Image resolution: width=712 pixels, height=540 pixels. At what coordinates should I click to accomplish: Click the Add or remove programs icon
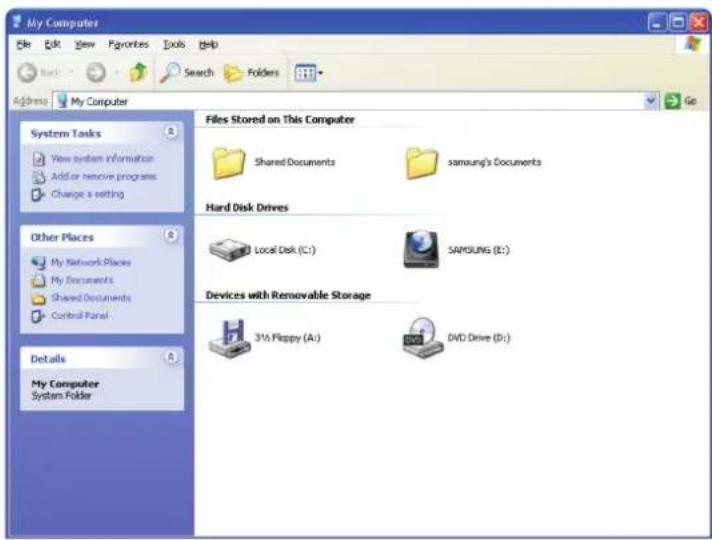click(39, 177)
